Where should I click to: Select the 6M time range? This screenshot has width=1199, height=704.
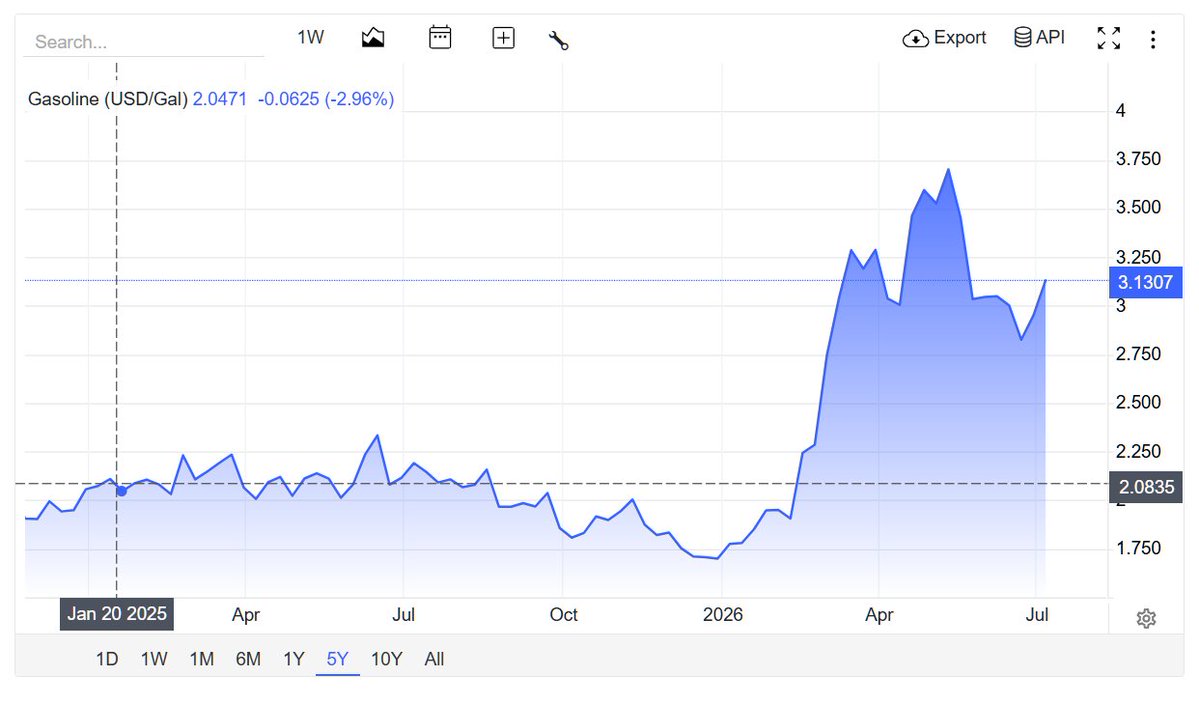click(249, 659)
